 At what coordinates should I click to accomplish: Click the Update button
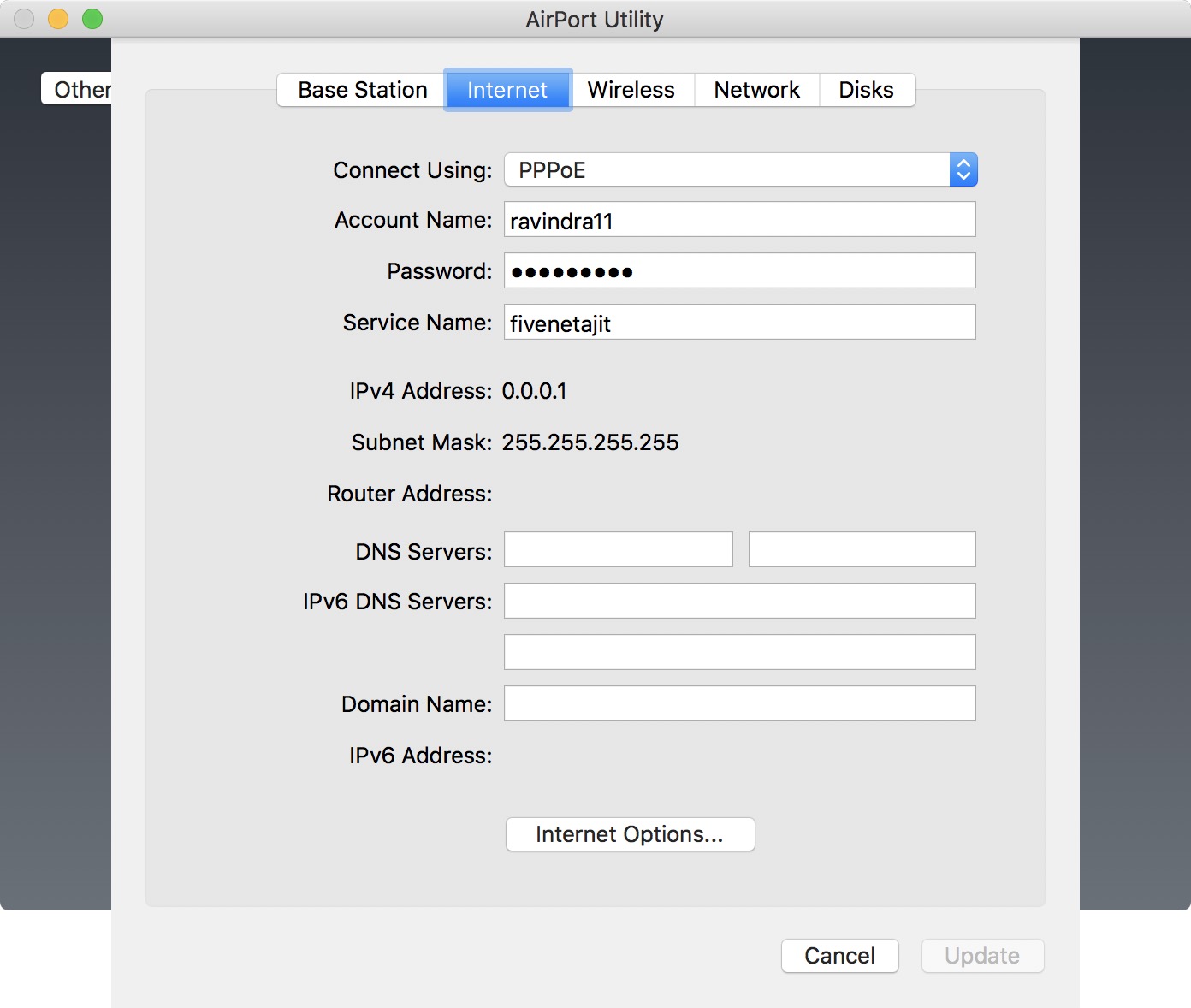(983, 956)
